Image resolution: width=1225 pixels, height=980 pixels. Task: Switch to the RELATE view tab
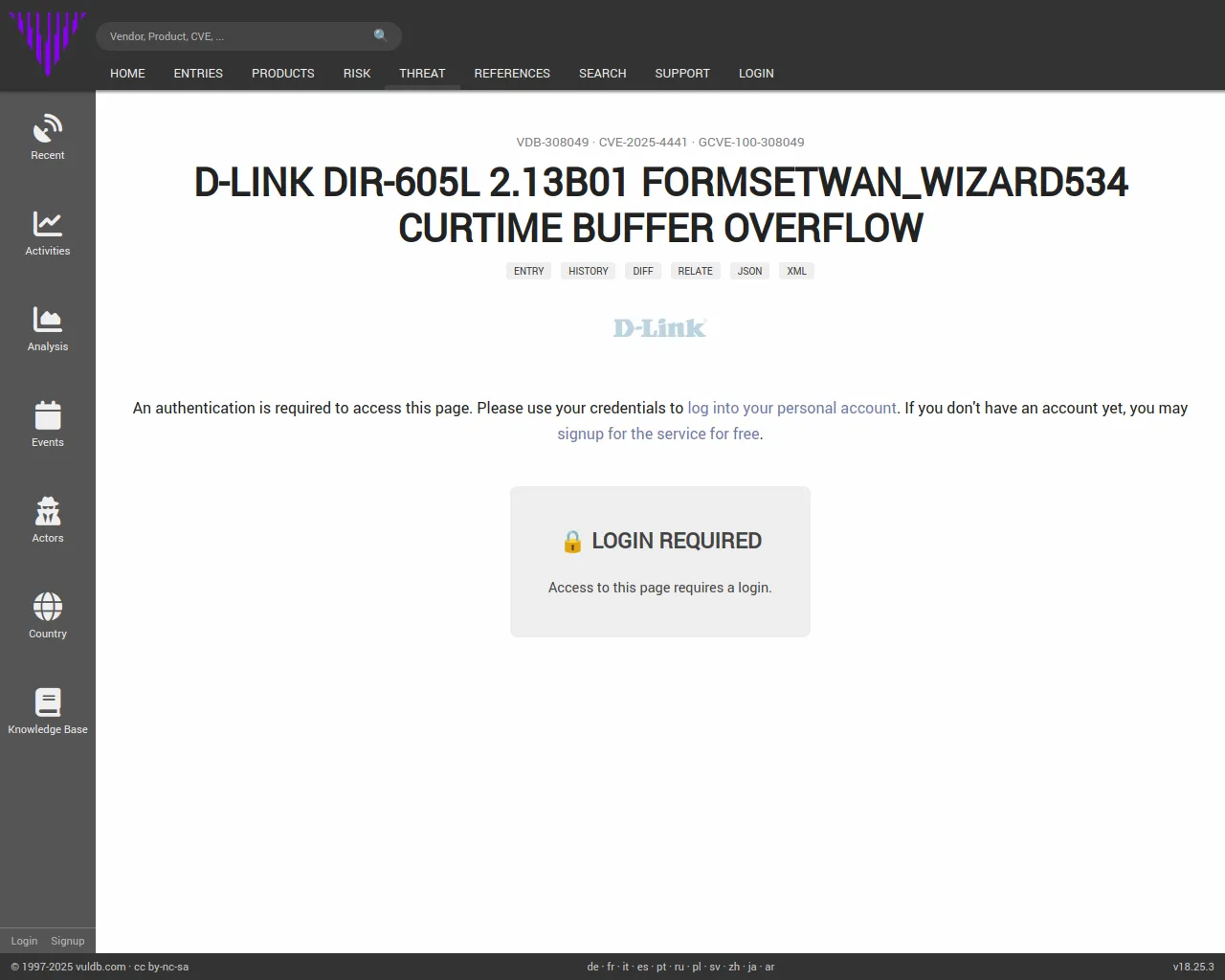(x=696, y=271)
